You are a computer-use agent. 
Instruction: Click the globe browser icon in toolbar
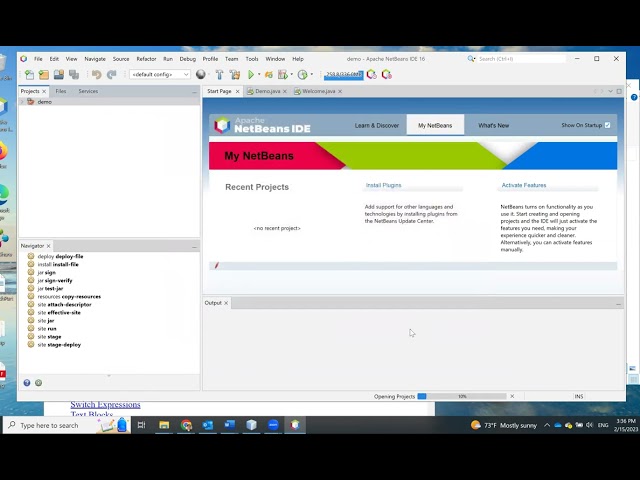point(200,74)
